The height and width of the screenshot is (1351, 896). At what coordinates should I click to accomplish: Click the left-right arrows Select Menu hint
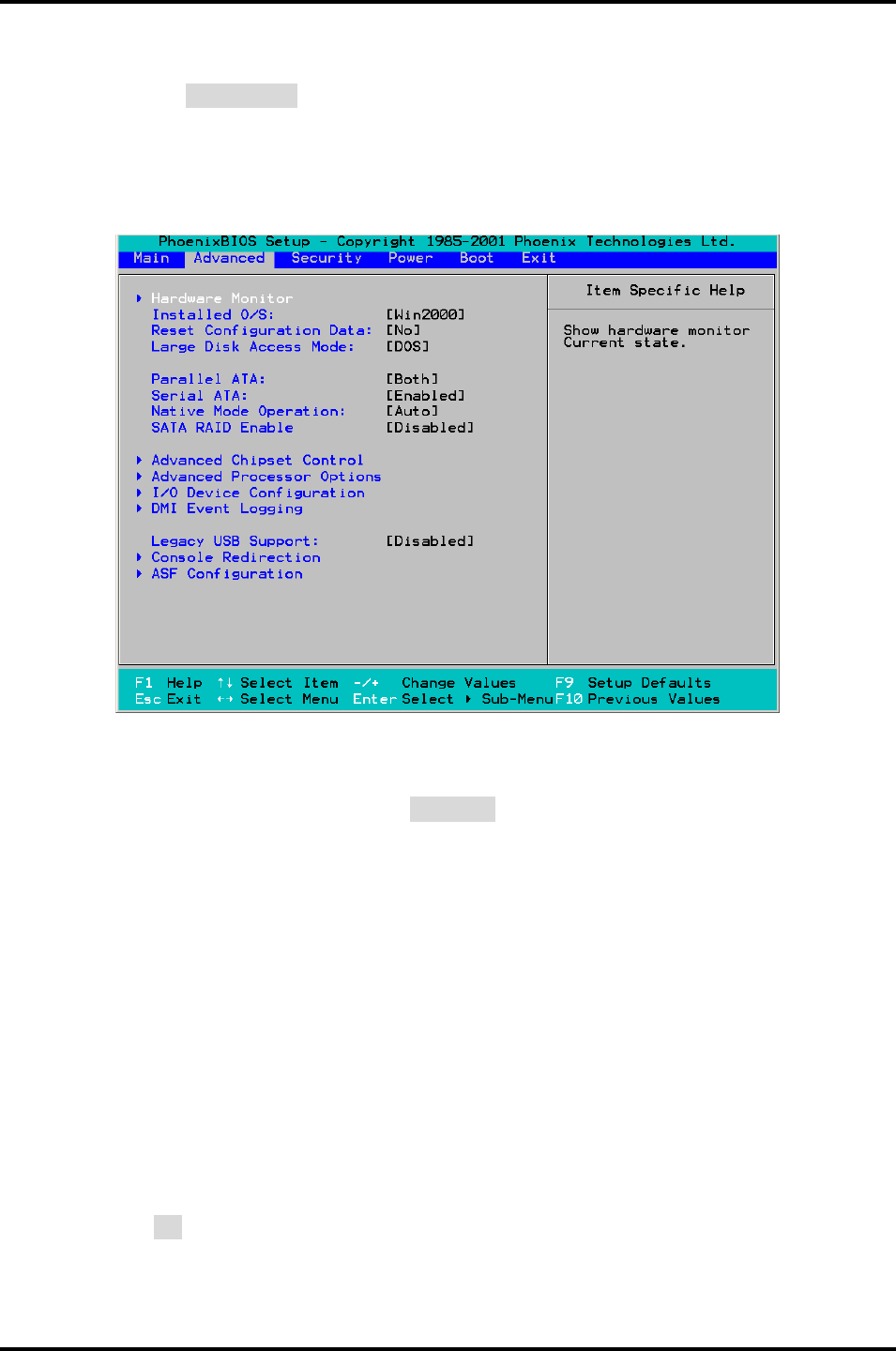[x=278, y=699]
